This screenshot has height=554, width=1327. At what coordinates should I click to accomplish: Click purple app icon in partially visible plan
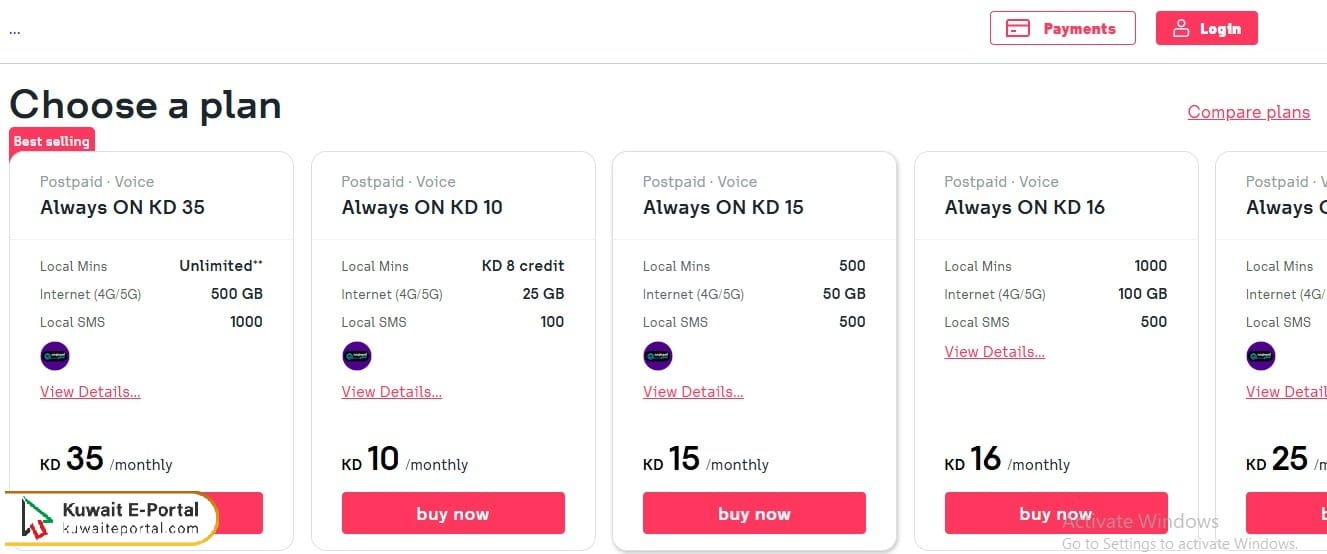[1261, 356]
